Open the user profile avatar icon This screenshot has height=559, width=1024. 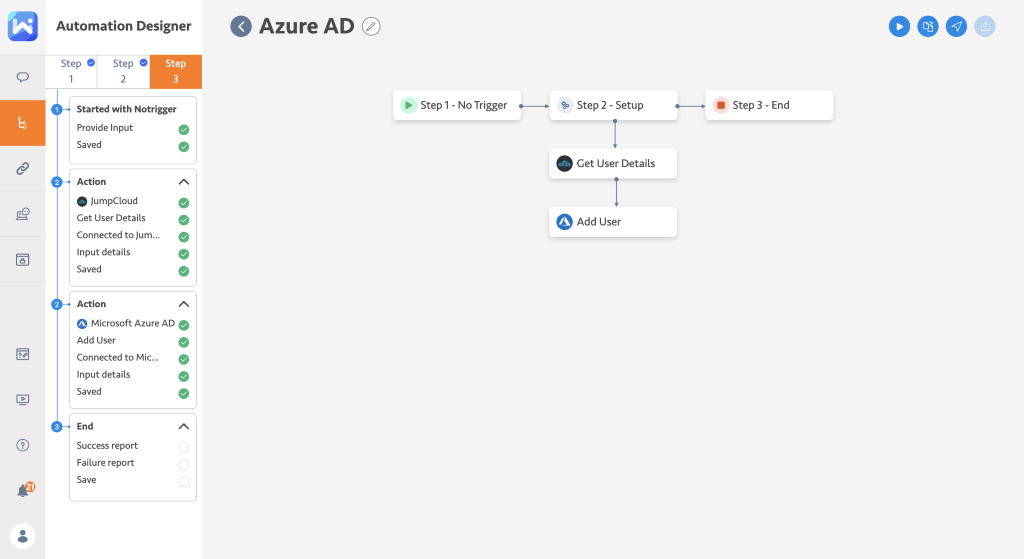[23, 535]
